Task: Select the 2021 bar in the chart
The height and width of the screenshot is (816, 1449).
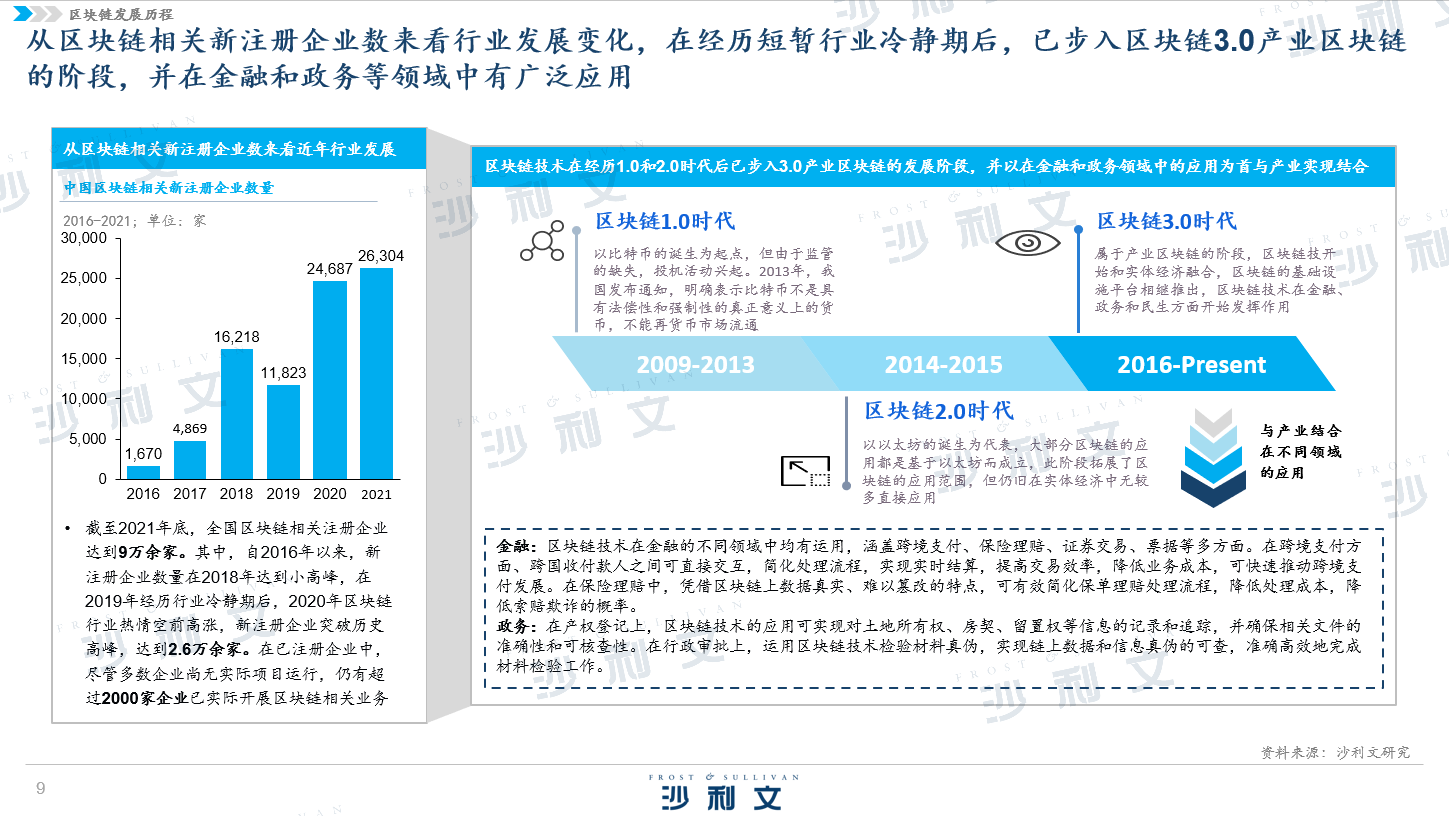Action: (x=376, y=373)
